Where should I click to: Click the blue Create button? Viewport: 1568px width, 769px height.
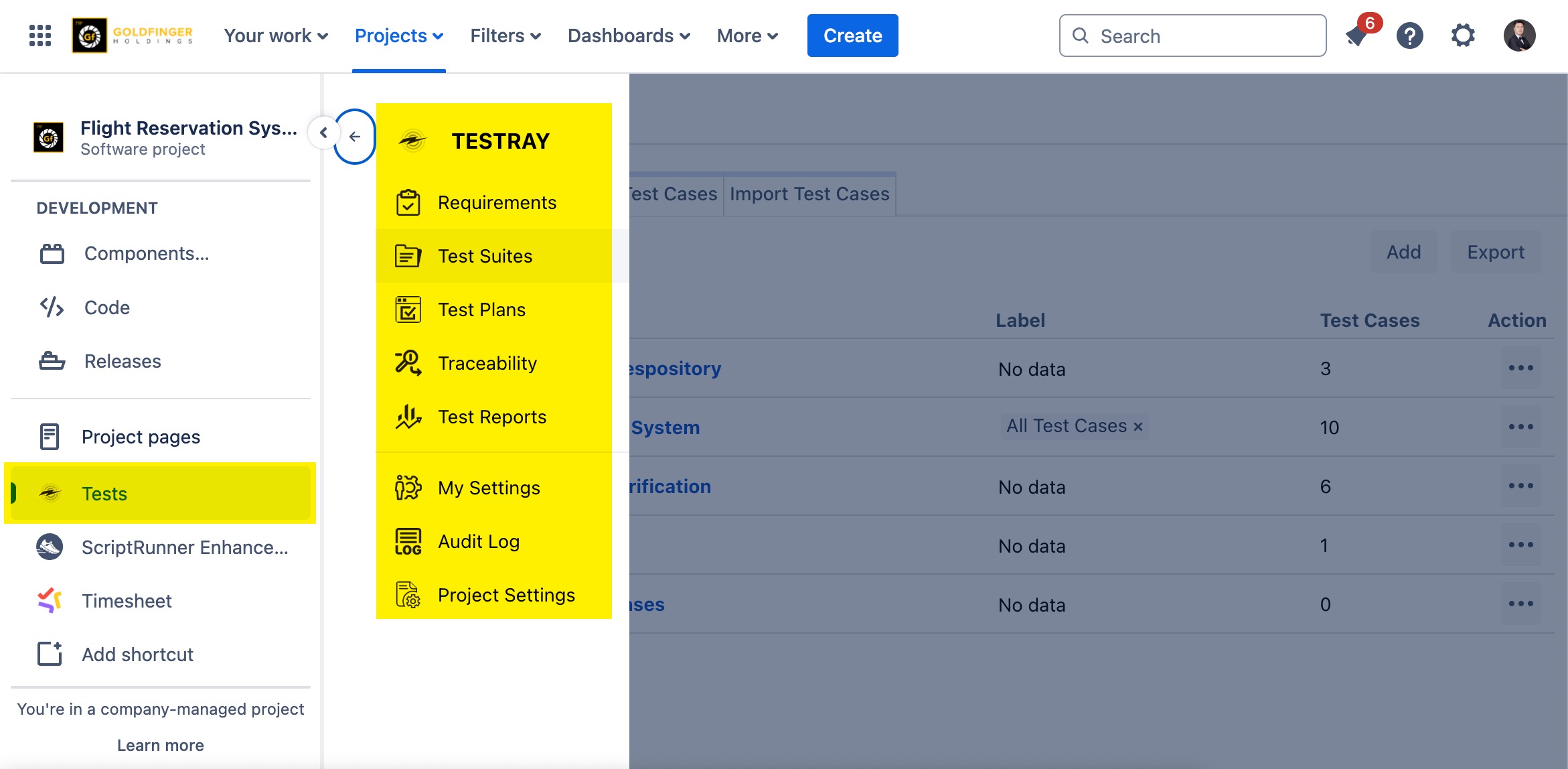[x=852, y=36]
